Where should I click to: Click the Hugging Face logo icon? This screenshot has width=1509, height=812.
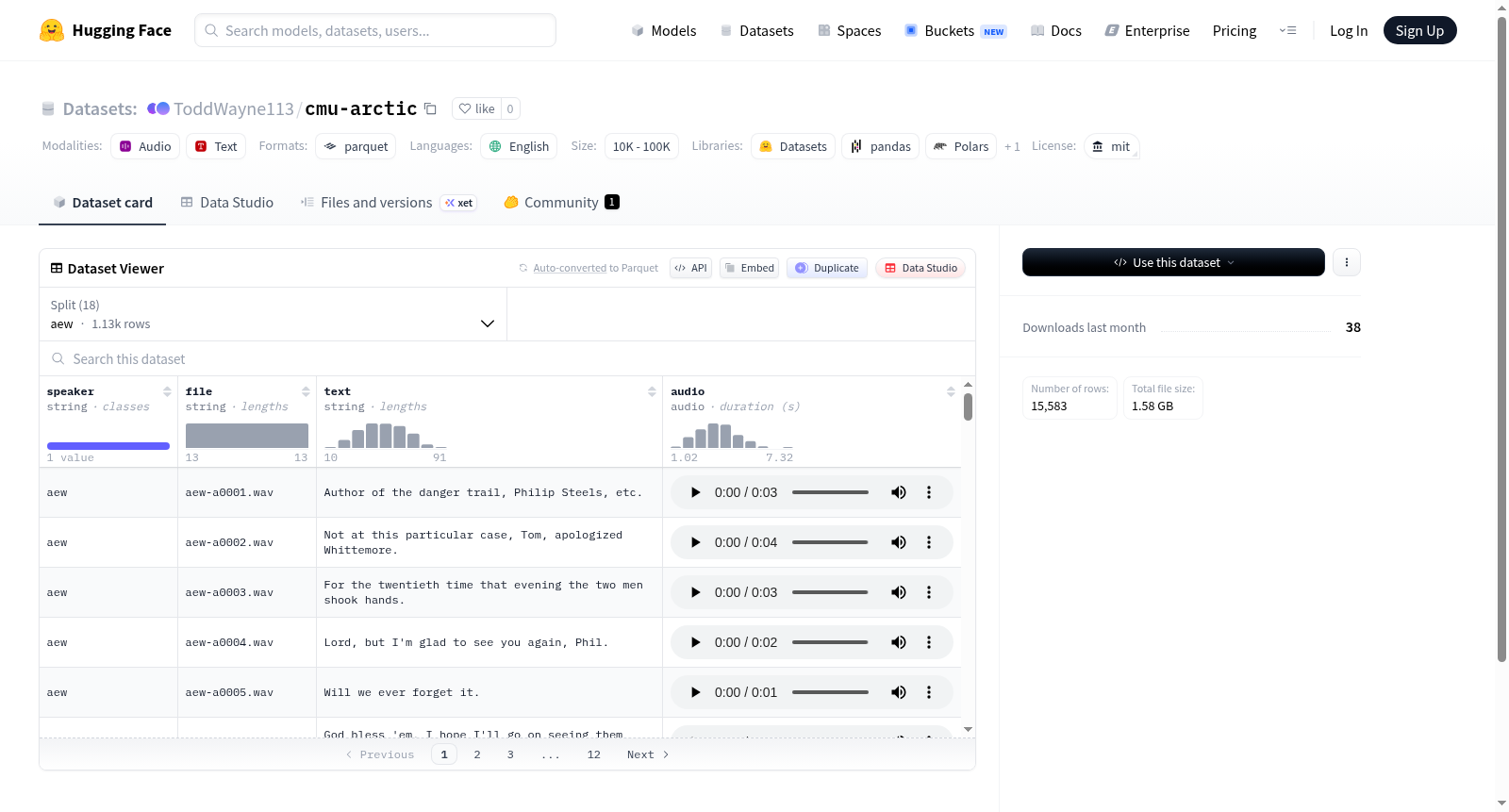pyautogui.click(x=52, y=30)
